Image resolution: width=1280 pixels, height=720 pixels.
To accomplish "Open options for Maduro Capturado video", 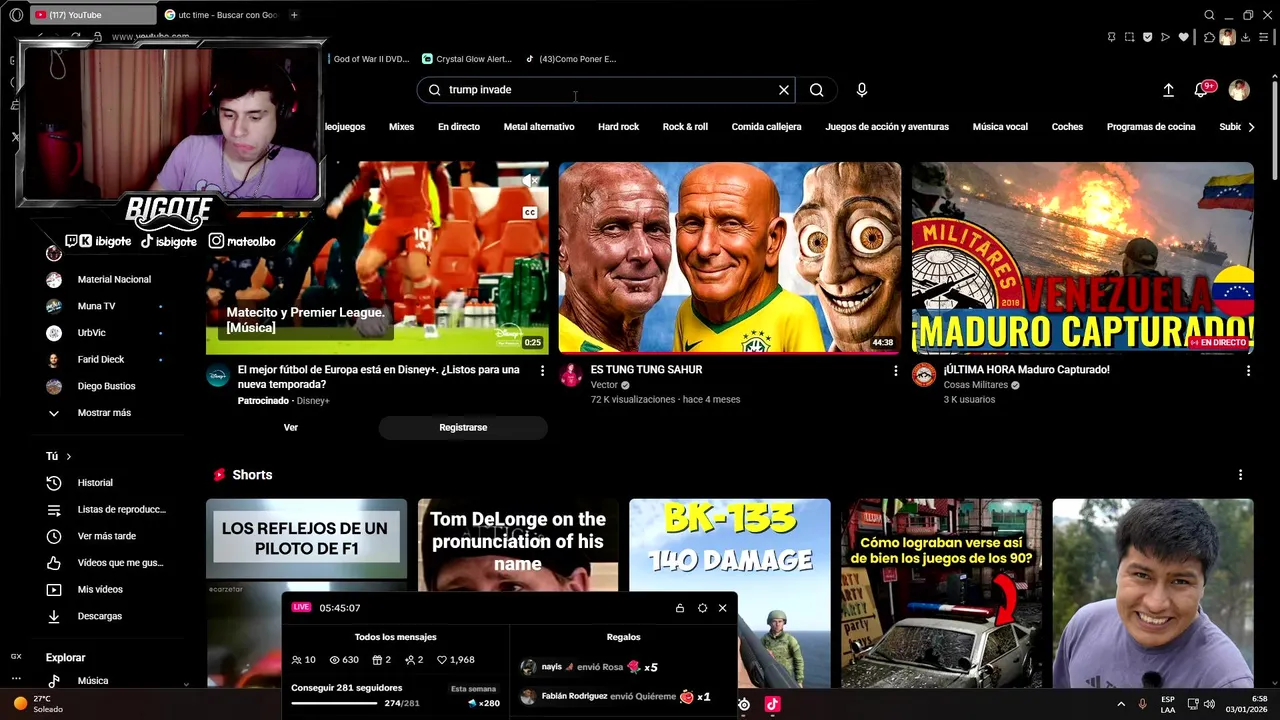I will coord(1248,371).
